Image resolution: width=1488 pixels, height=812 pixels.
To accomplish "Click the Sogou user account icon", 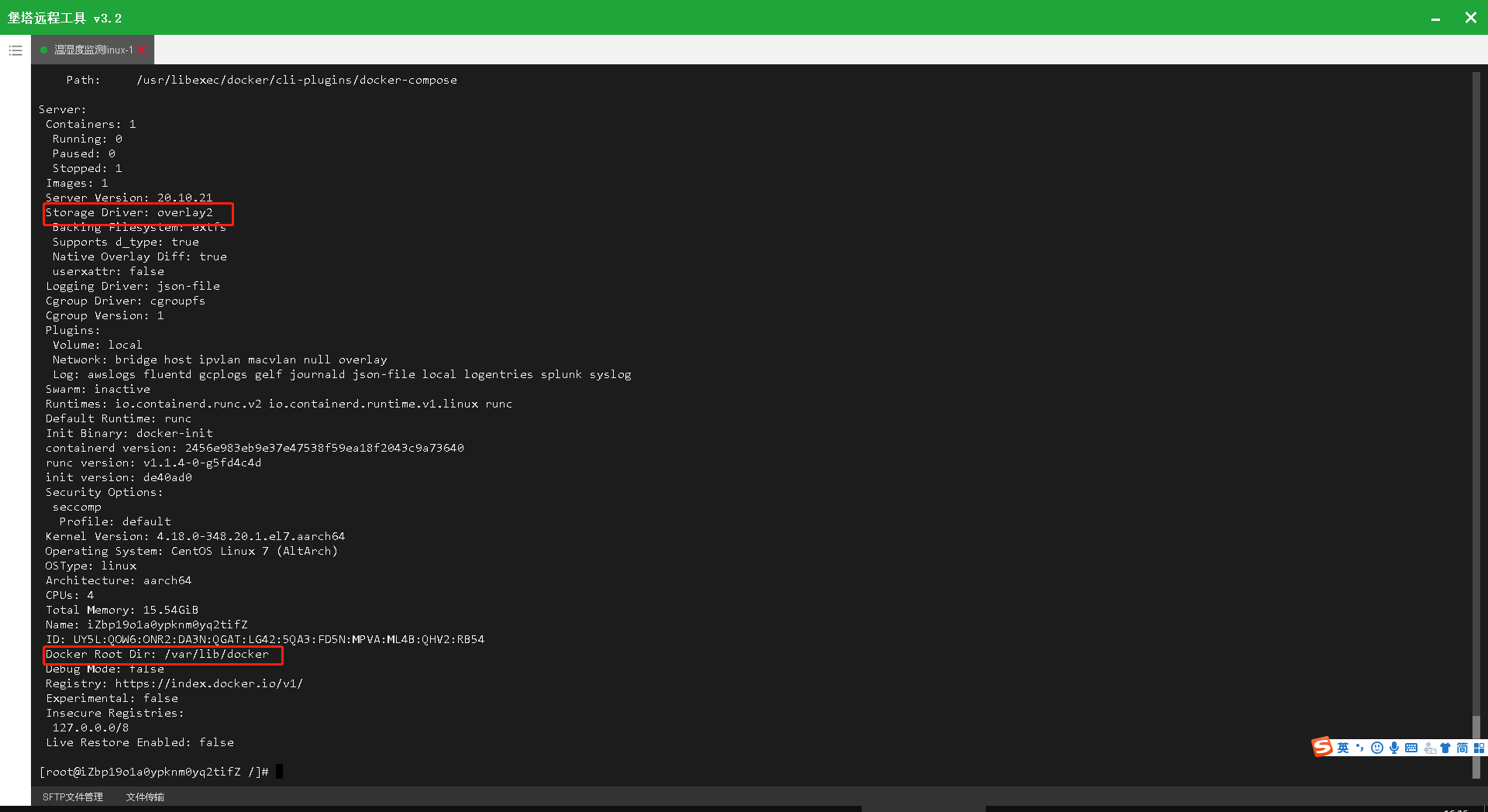I will pyautogui.click(x=1430, y=748).
